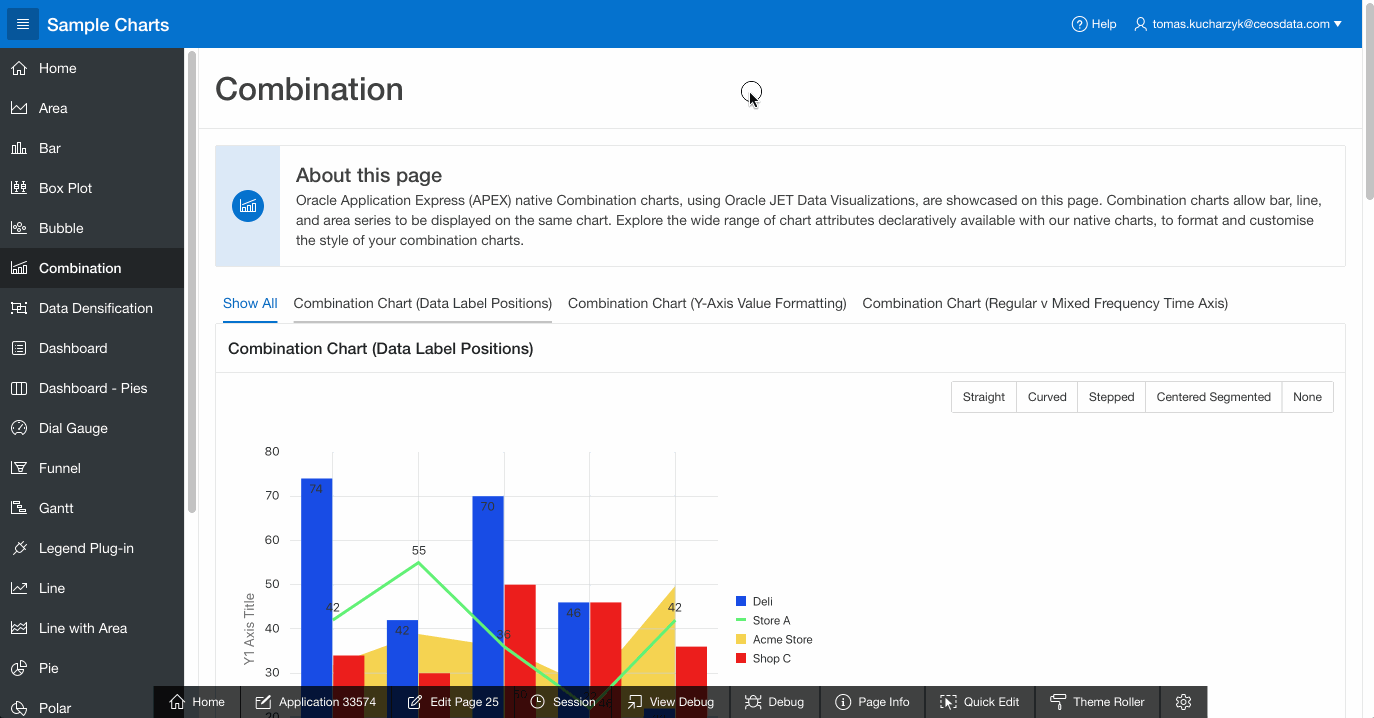Switch to the Show All tab
Screen dimensions: 1374x718
click(x=250, y=303)
